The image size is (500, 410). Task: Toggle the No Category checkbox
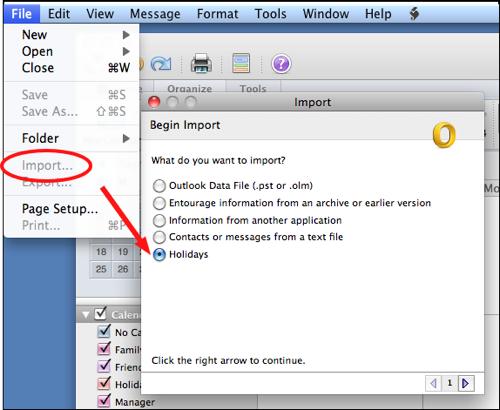point(104,331)
